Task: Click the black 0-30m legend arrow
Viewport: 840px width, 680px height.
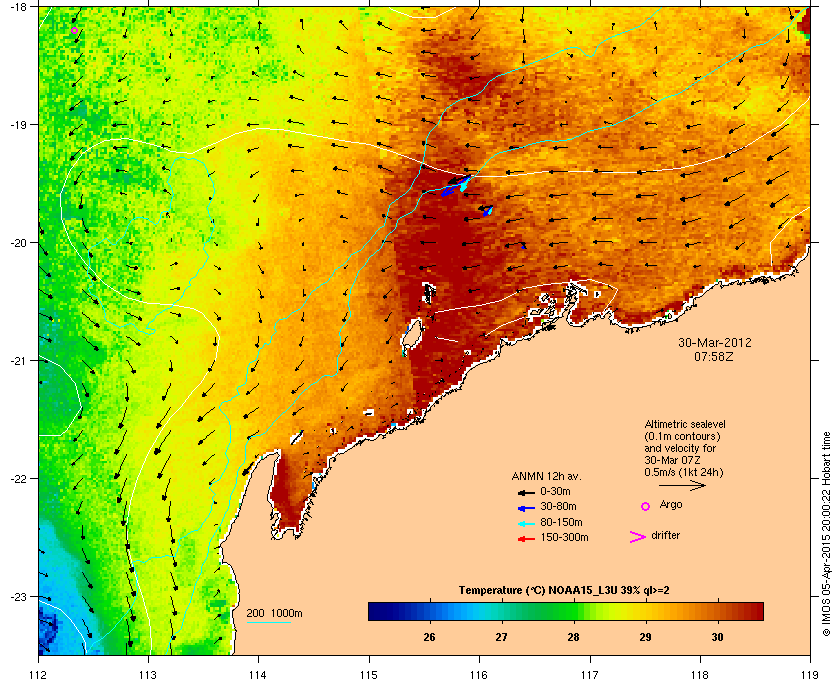Action: point(526,492)
